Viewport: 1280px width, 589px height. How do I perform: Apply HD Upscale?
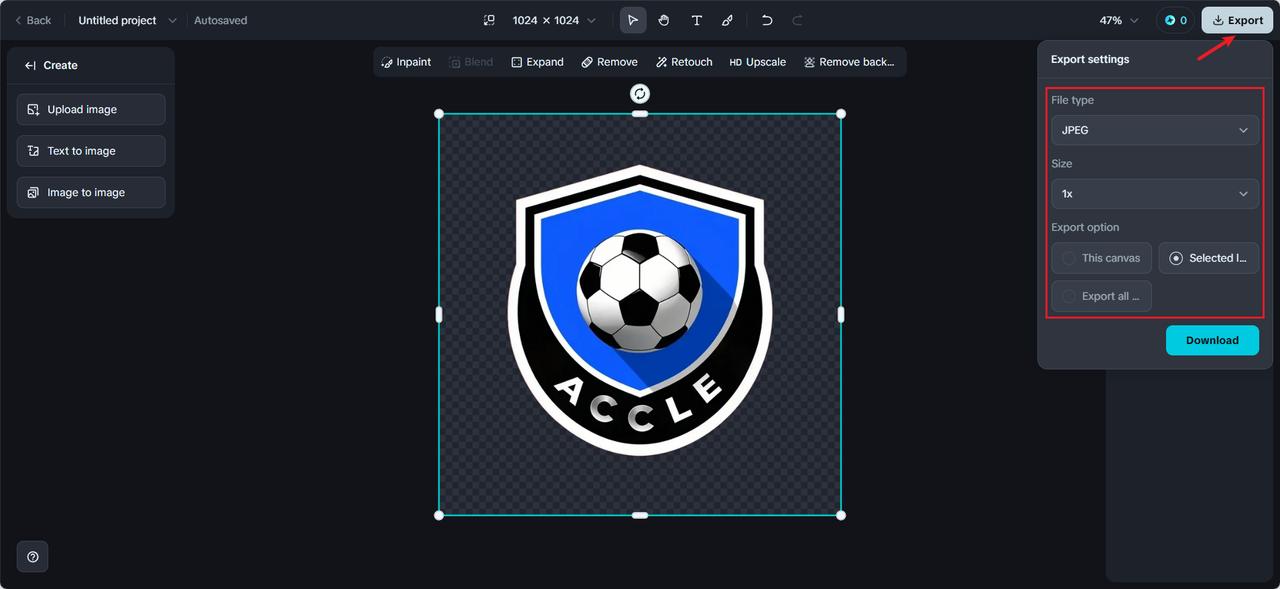[757, 62]
